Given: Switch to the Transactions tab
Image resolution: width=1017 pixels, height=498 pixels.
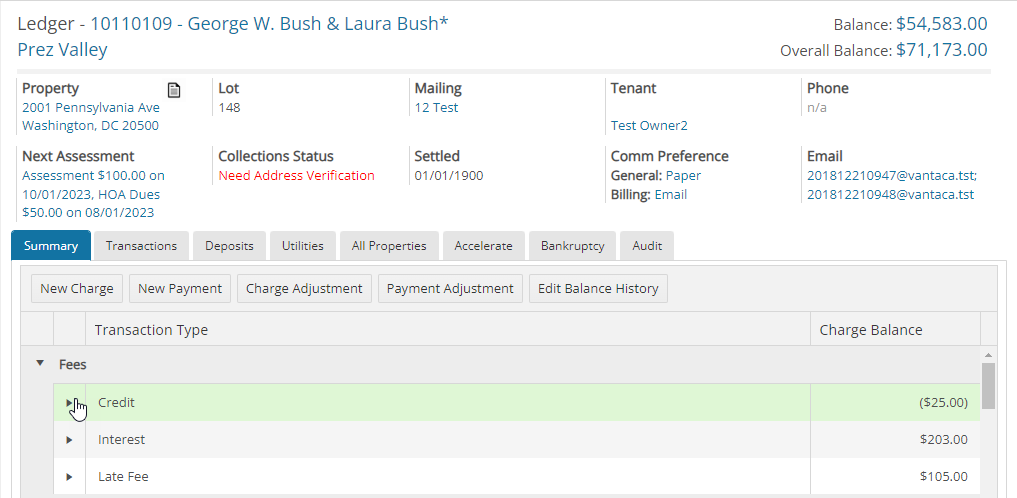Looking at the screenshot, I should point(141,246).
